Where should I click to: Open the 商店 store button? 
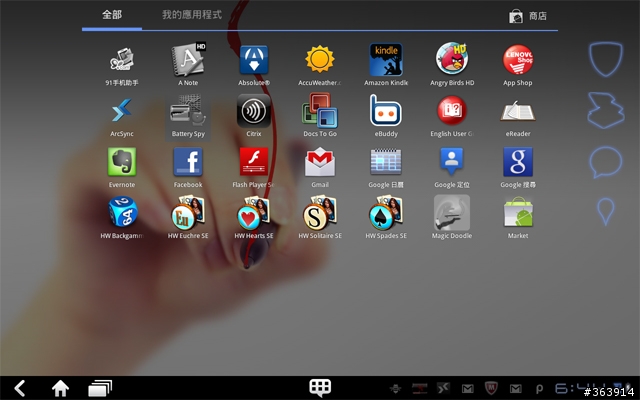pyautogui.click(x=527, y=16)
